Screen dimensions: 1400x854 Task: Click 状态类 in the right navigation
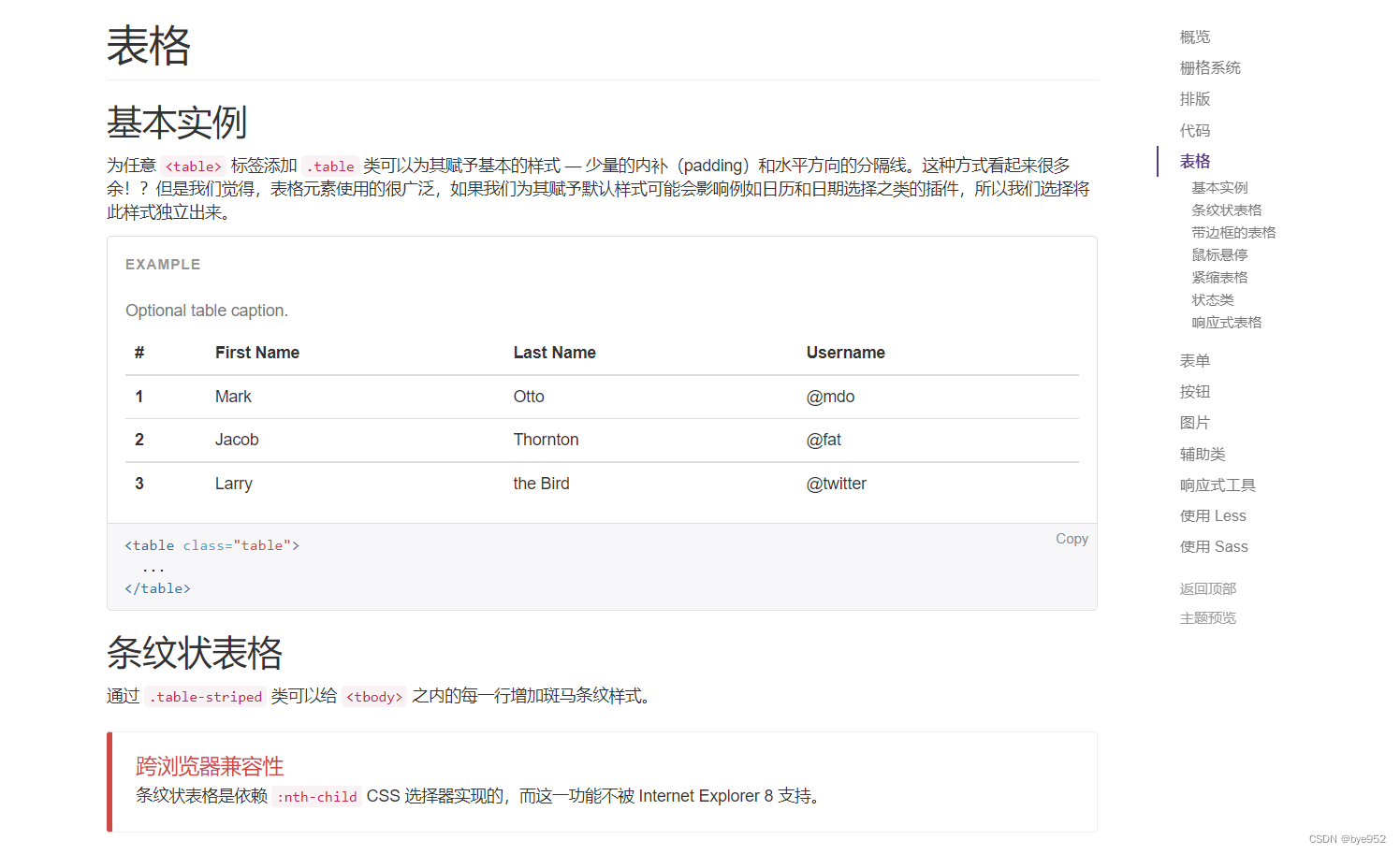point(1213,299)
